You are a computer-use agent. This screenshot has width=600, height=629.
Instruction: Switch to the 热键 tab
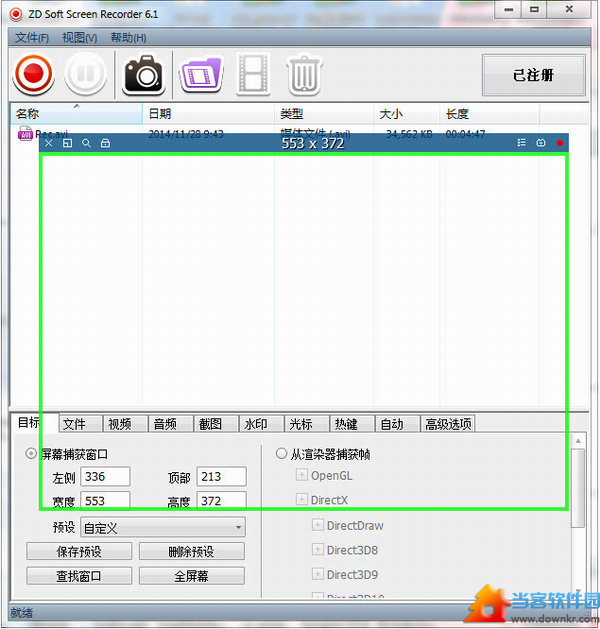tap(352, 424)
